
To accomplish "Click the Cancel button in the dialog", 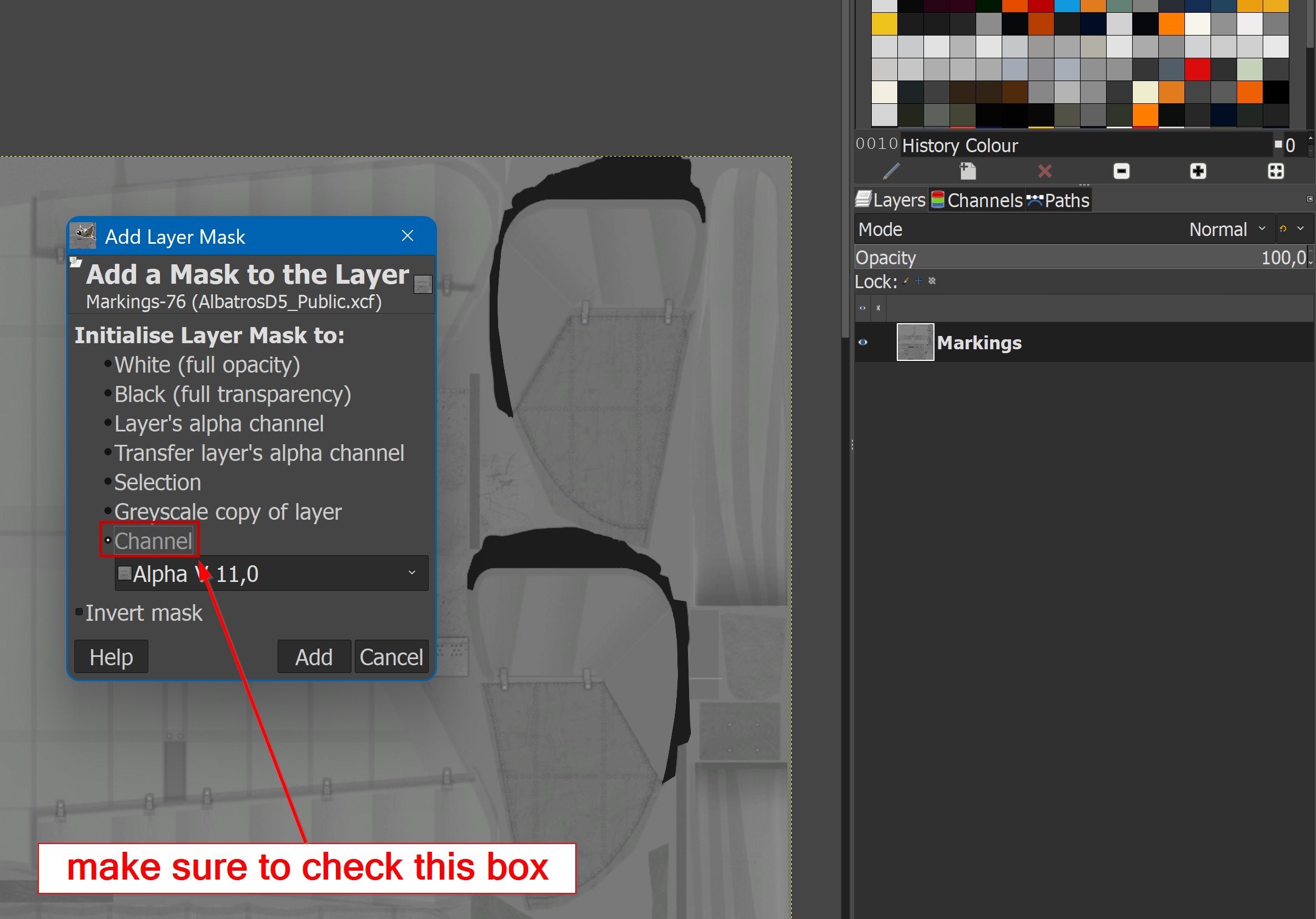I will (391, 656).
